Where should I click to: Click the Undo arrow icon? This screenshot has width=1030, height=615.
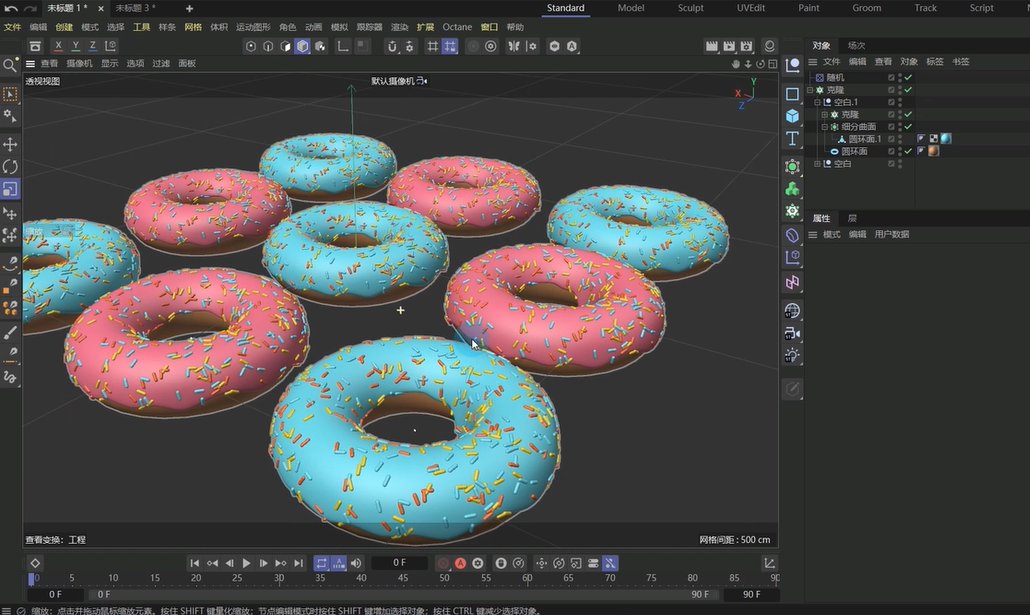click(x=11, y=9)
